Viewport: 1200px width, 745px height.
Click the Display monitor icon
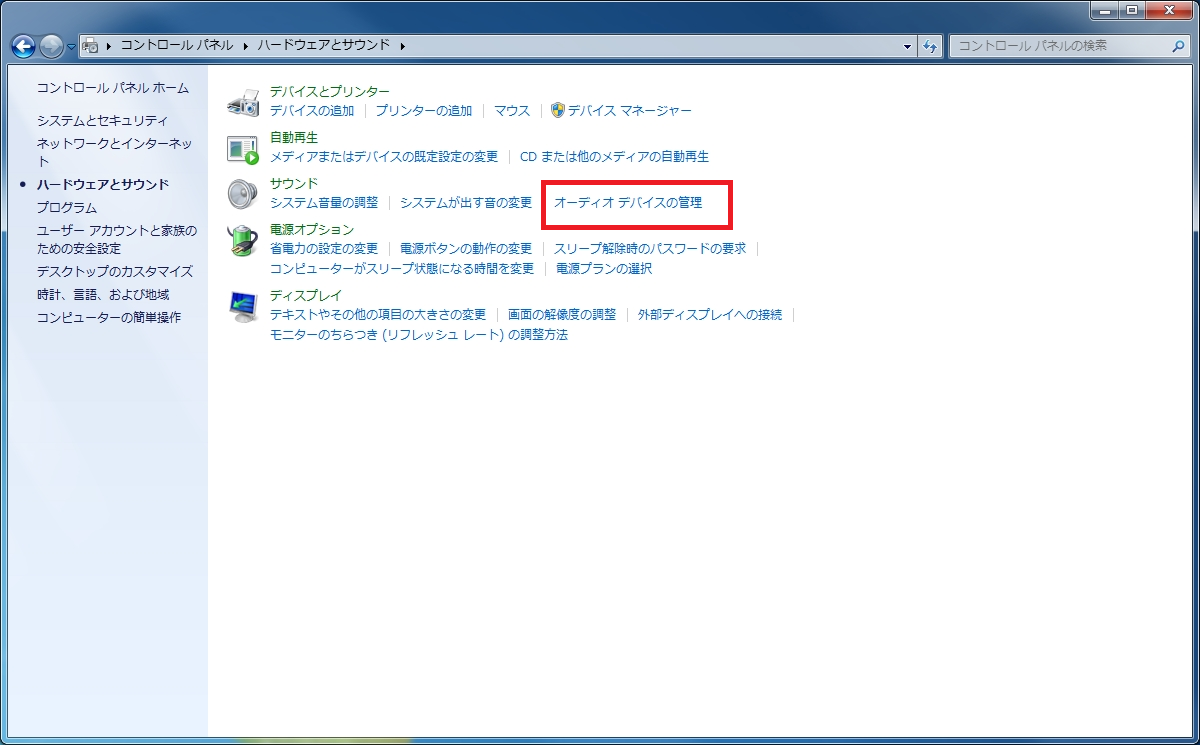243,306
